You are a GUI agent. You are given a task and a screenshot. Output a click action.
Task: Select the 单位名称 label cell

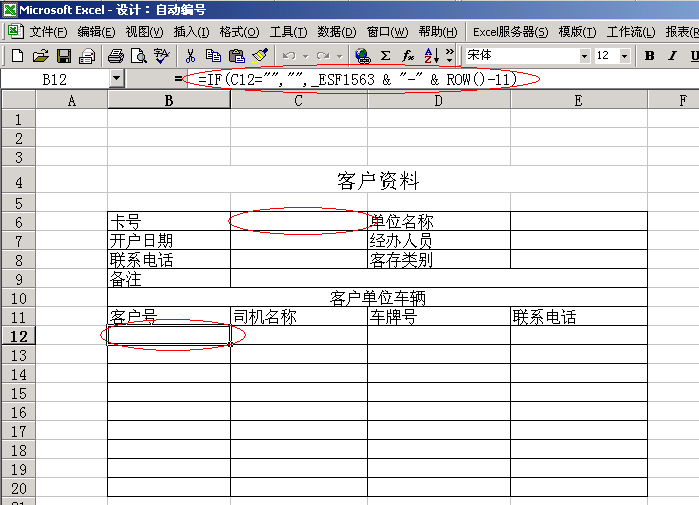tap(439, 222)
